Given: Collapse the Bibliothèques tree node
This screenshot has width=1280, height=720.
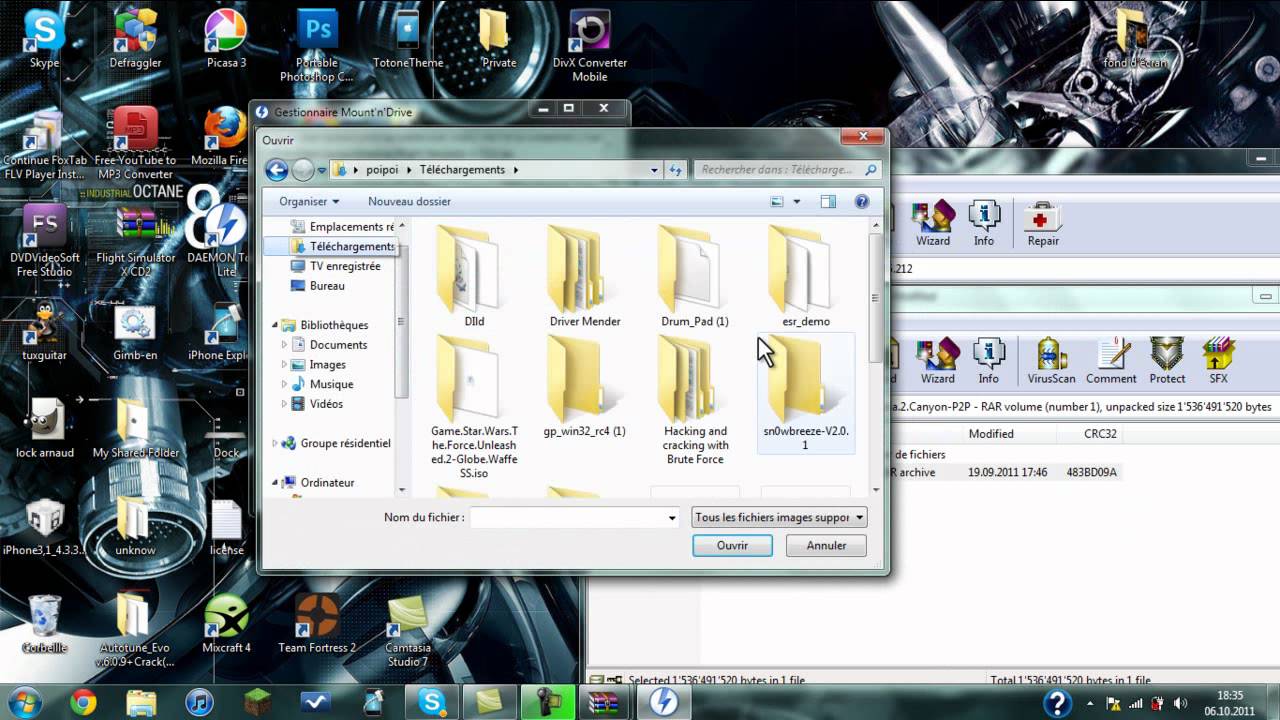Looking at the screenshot, I should point(275,325).
